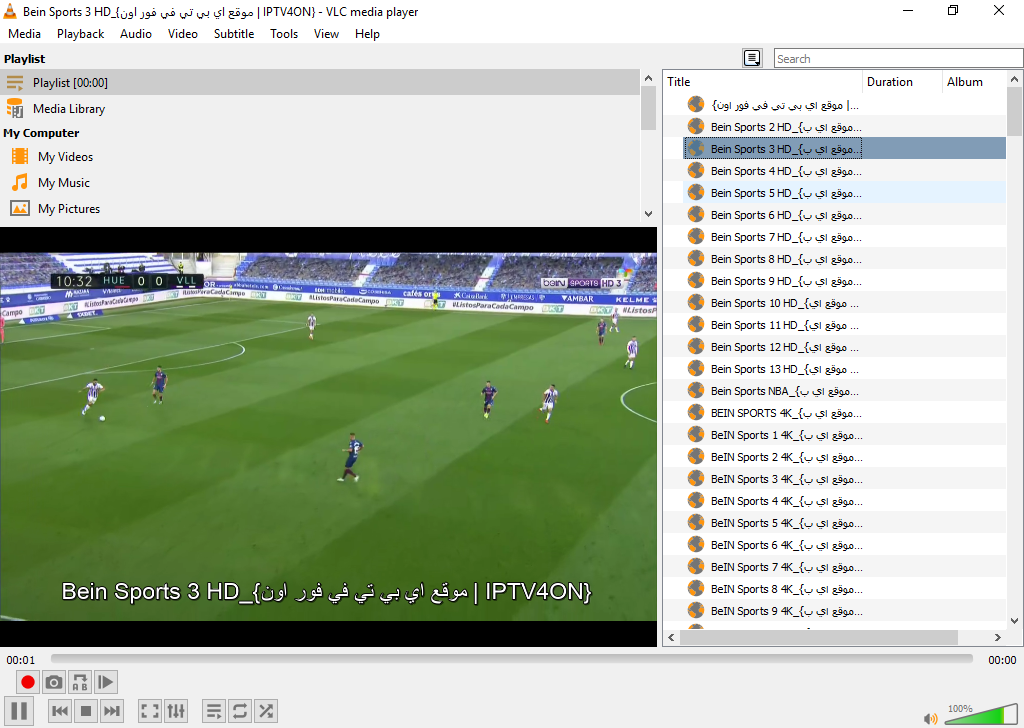Set an A-B loop point
This screenshot has width=1024, height=728.
click(79, 681)
